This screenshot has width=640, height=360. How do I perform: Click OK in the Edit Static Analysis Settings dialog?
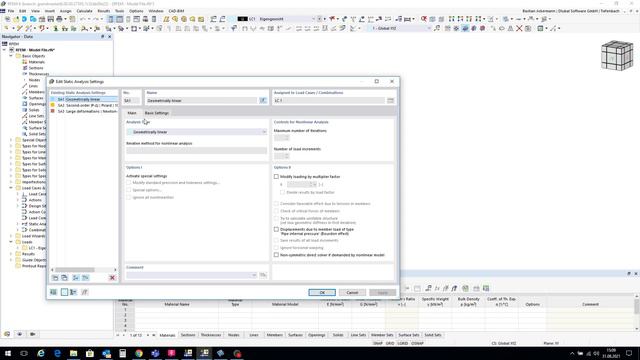tap(322, 293)
